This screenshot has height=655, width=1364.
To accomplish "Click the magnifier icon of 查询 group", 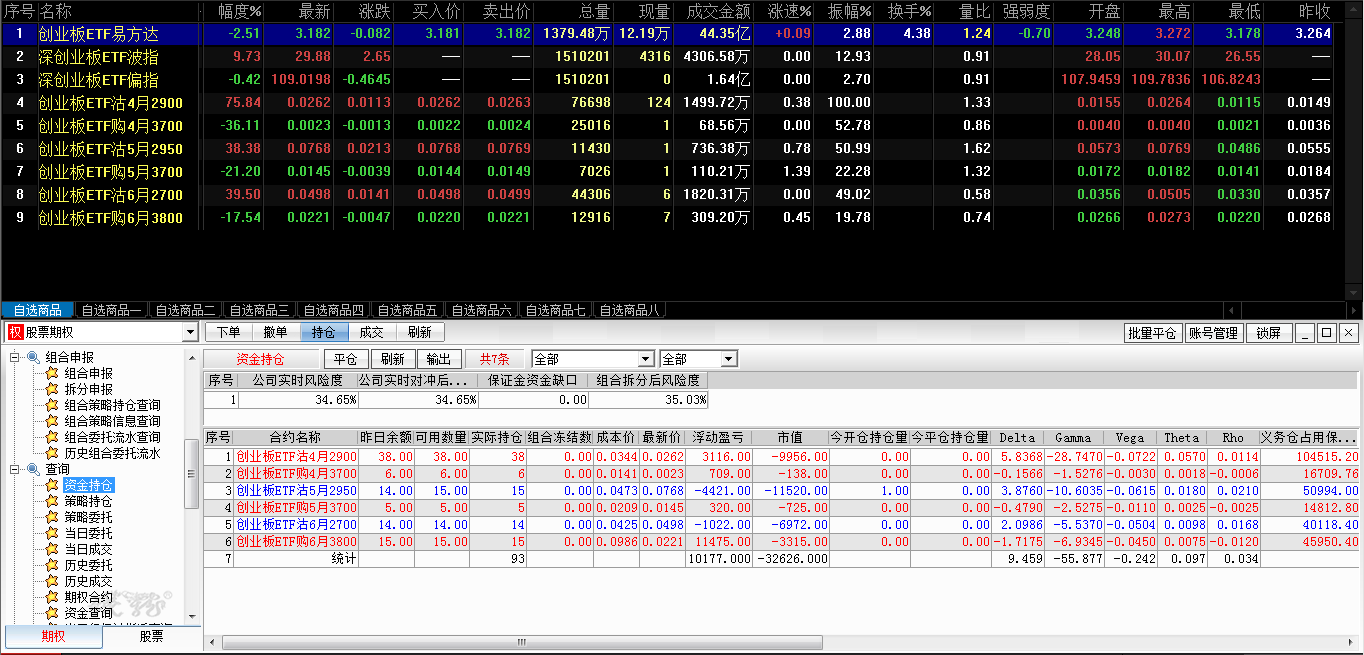I will (x=33, y=469).
